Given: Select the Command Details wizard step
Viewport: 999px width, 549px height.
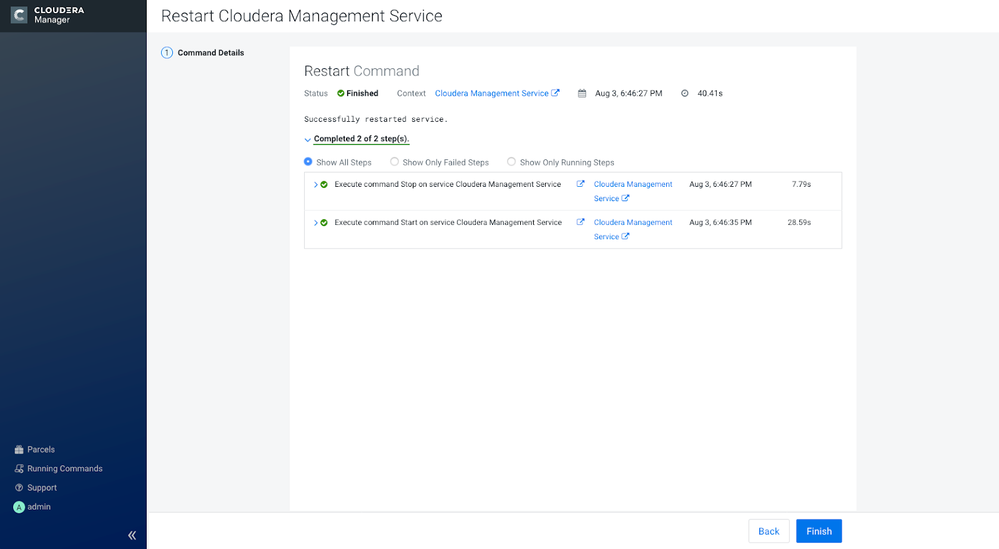Looking at the screenshot, I should pos(203,53).
